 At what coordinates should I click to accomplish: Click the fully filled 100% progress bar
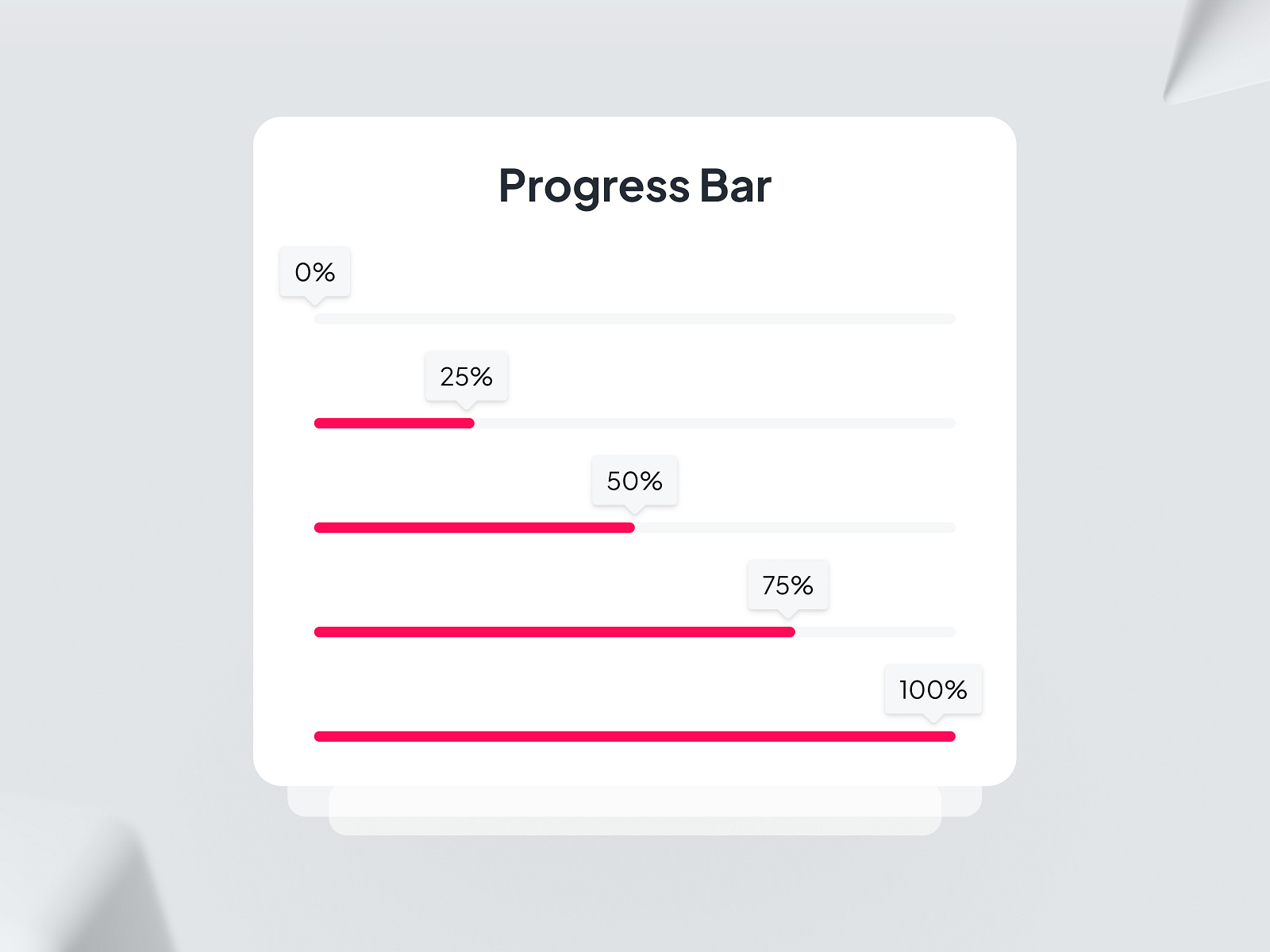click(x=635, y=736)
